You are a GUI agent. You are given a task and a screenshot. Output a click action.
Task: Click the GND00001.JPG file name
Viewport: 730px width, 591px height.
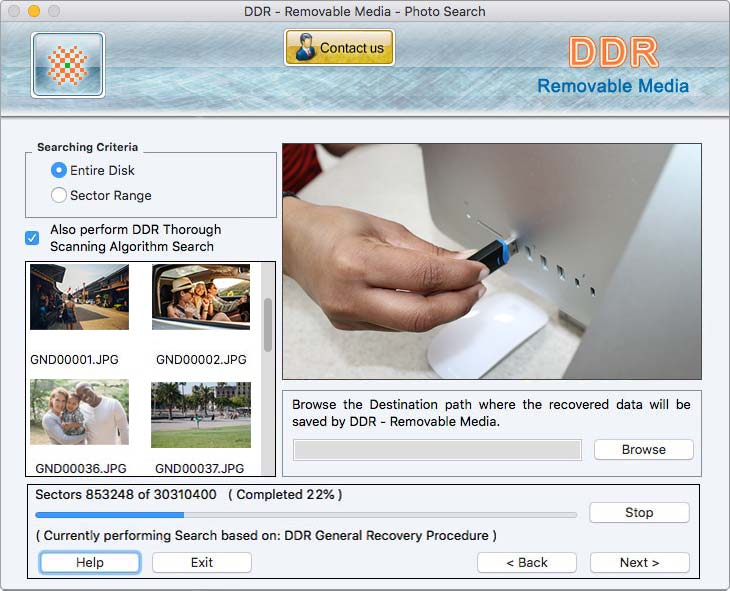[x=74, y=360]
